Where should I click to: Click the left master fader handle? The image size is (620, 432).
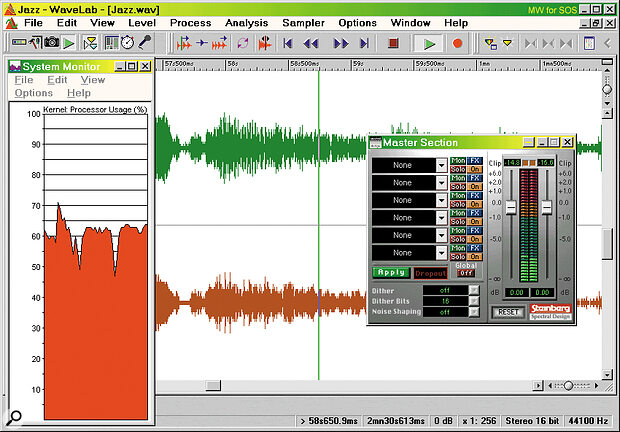[x=511, y=208]
